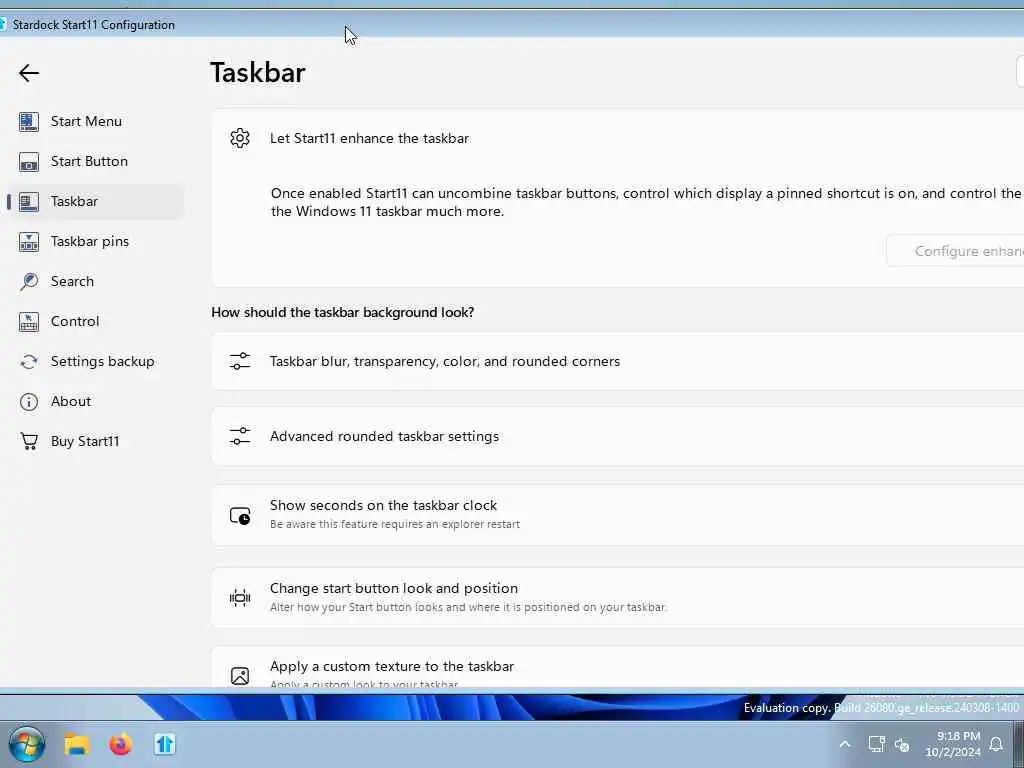The width and height of the screenshot is (1024, 768).
Task: Open the About page
Action: (95, 402)
